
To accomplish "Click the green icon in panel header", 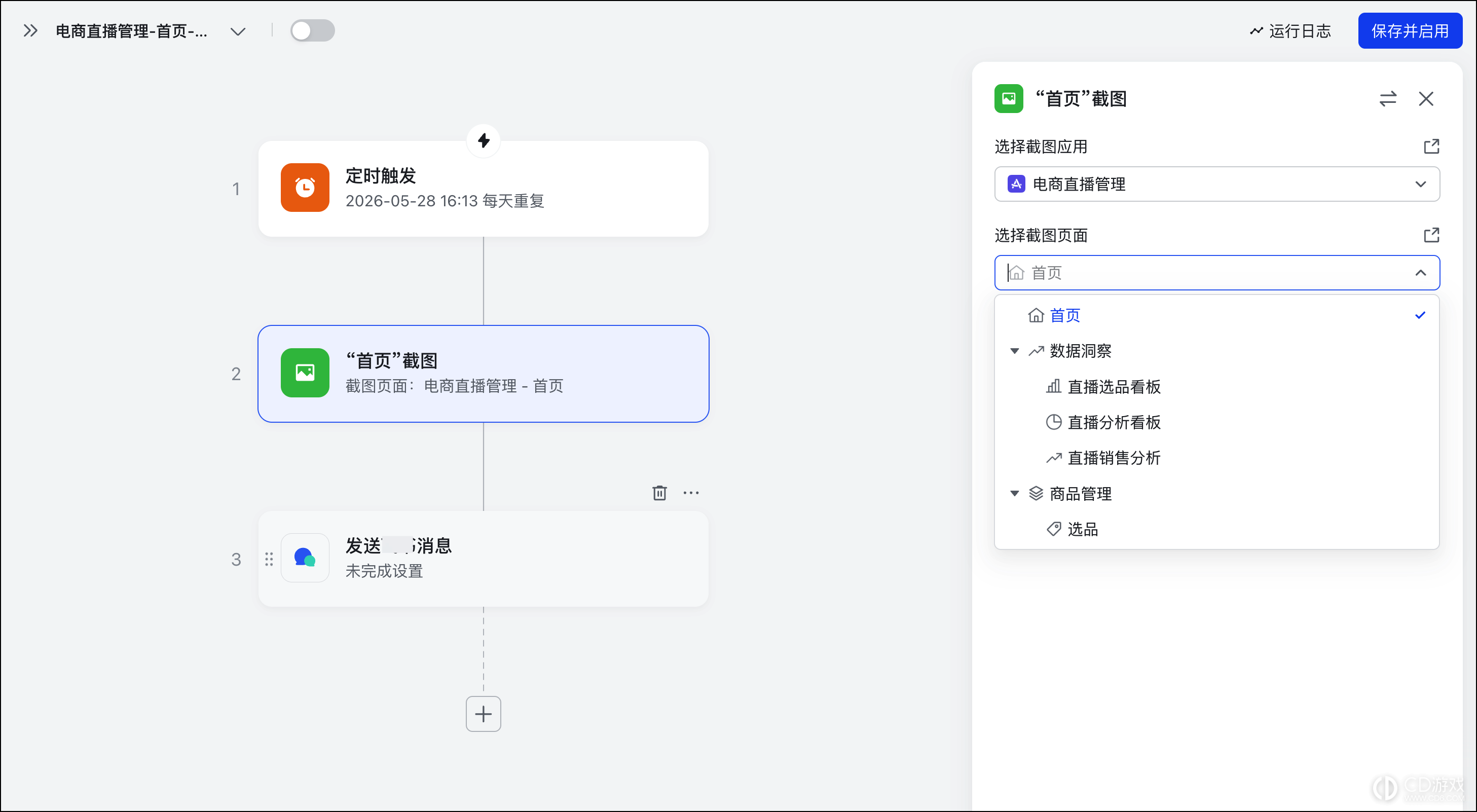I will (1009, 99).
